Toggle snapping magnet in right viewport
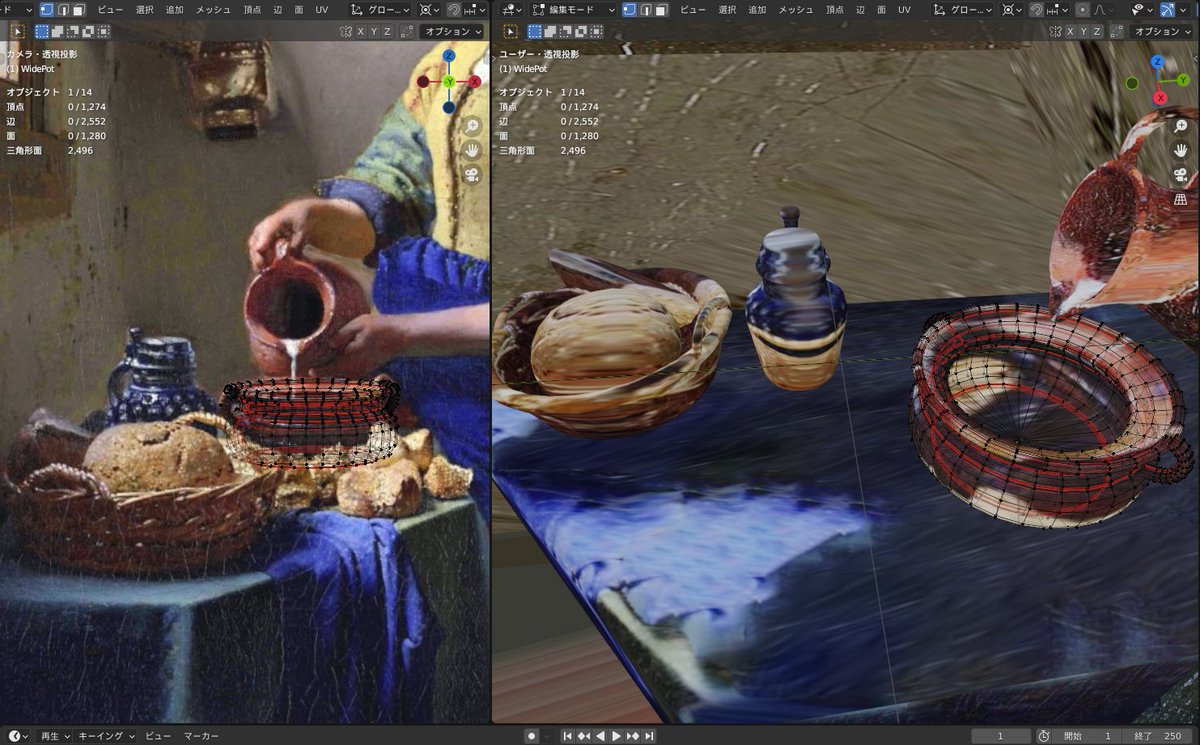The image size is (1200, 745). 1036,10
